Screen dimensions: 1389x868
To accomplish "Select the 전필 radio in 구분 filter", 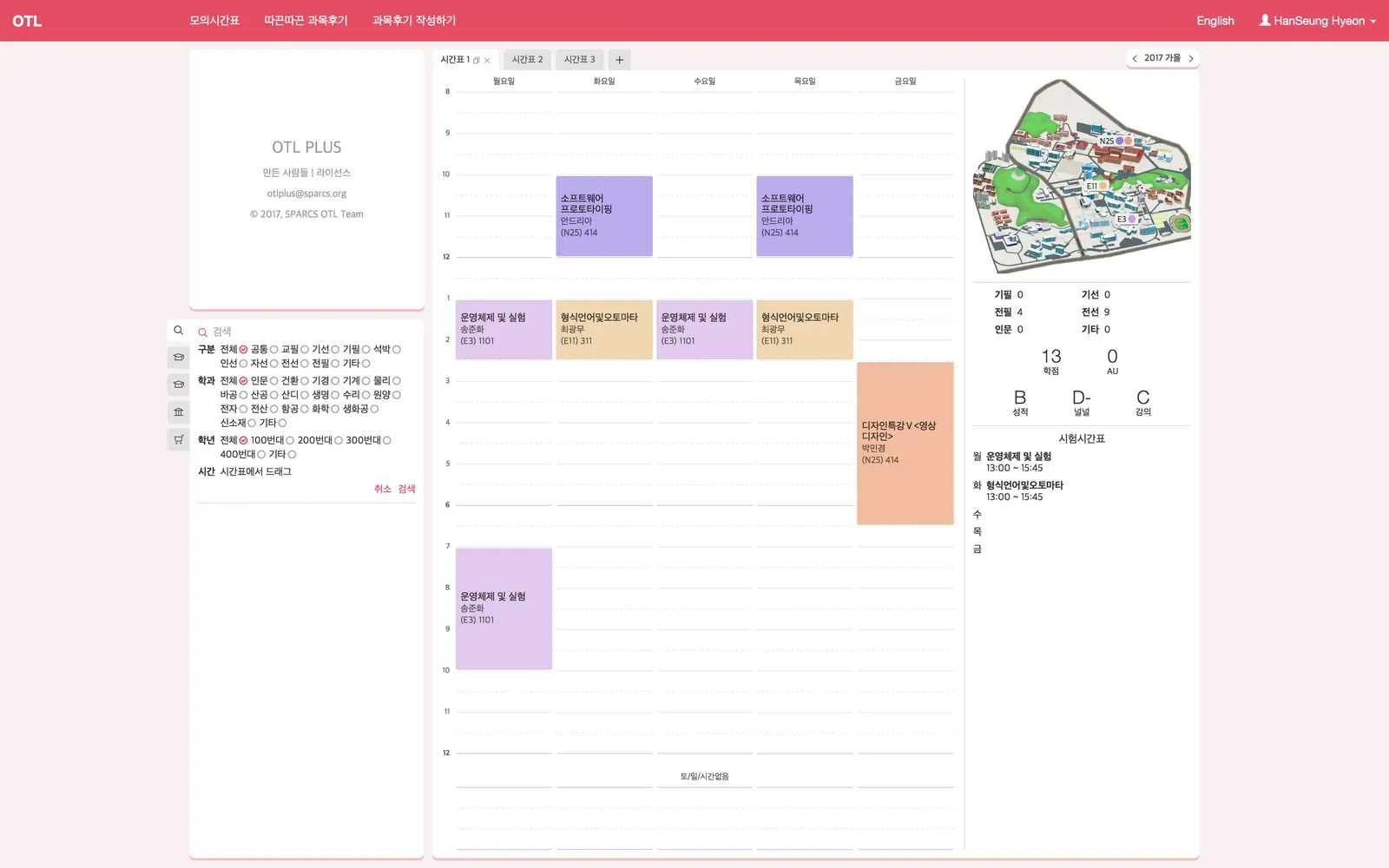I will pos(335,364).
